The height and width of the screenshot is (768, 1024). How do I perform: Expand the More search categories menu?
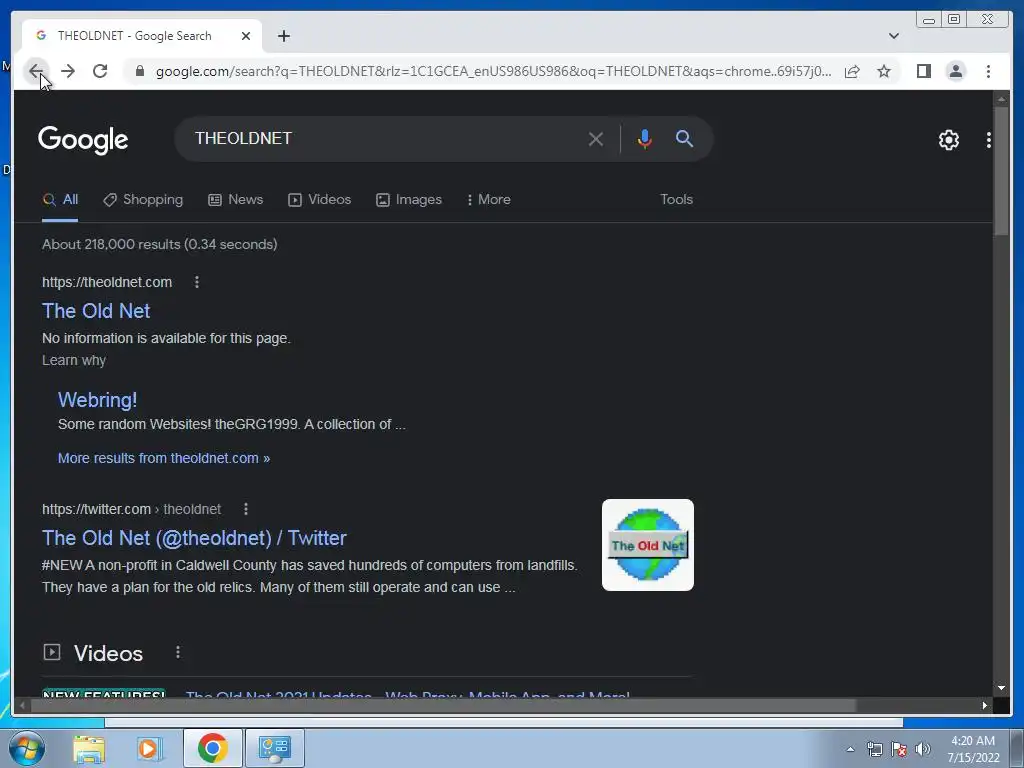click(488, 200)
